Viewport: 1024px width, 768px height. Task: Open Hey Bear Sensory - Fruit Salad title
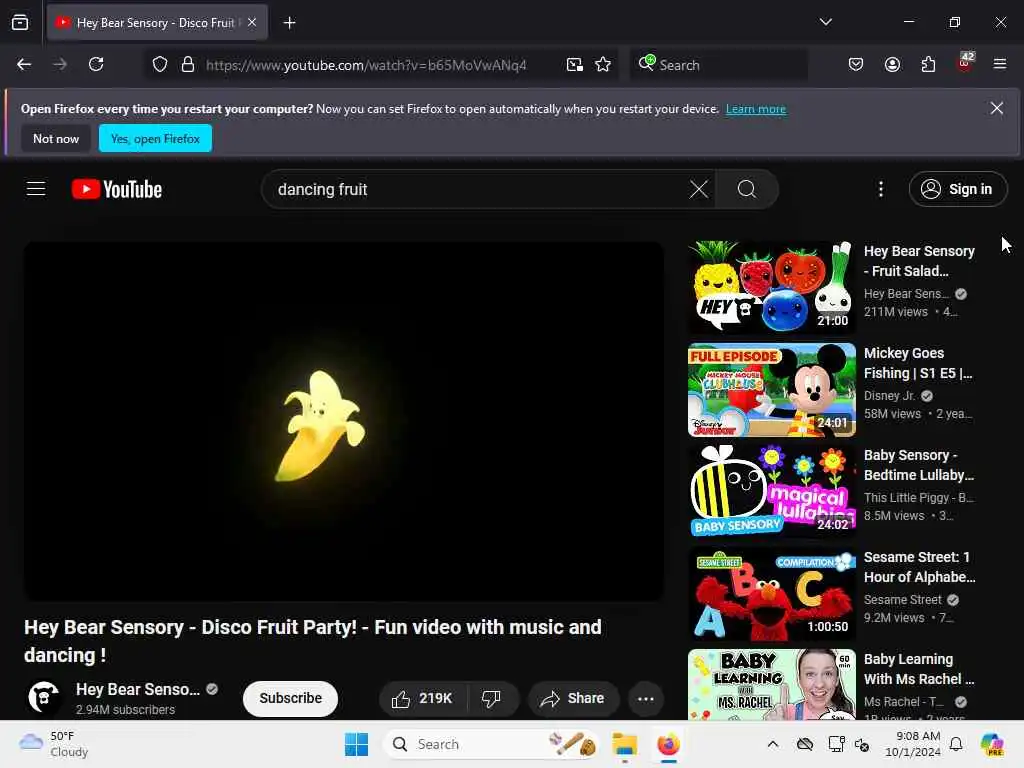[x=919, y=261]
